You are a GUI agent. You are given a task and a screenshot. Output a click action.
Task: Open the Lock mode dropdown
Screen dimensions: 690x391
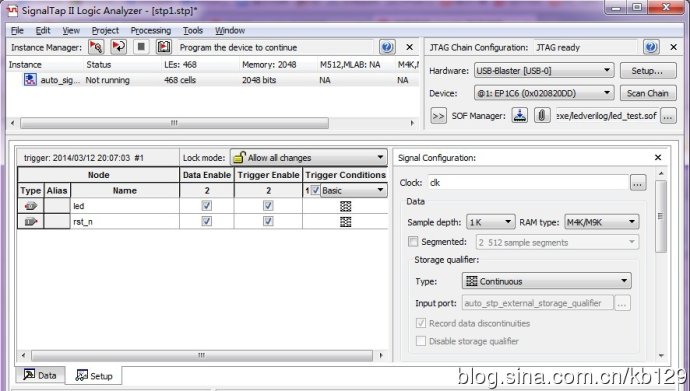(308, 157)
